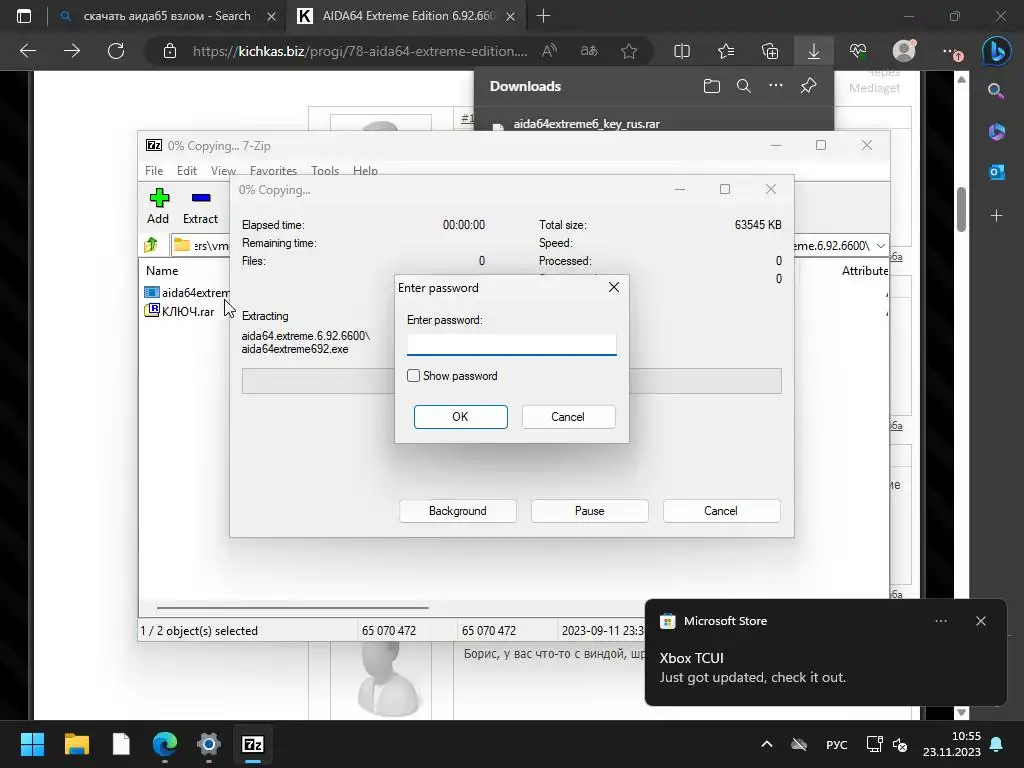The width and height of the screenshot is (1024, 768).
Task: Open the 7-Zip Favorites menu
Action: [x=273, y=170]
